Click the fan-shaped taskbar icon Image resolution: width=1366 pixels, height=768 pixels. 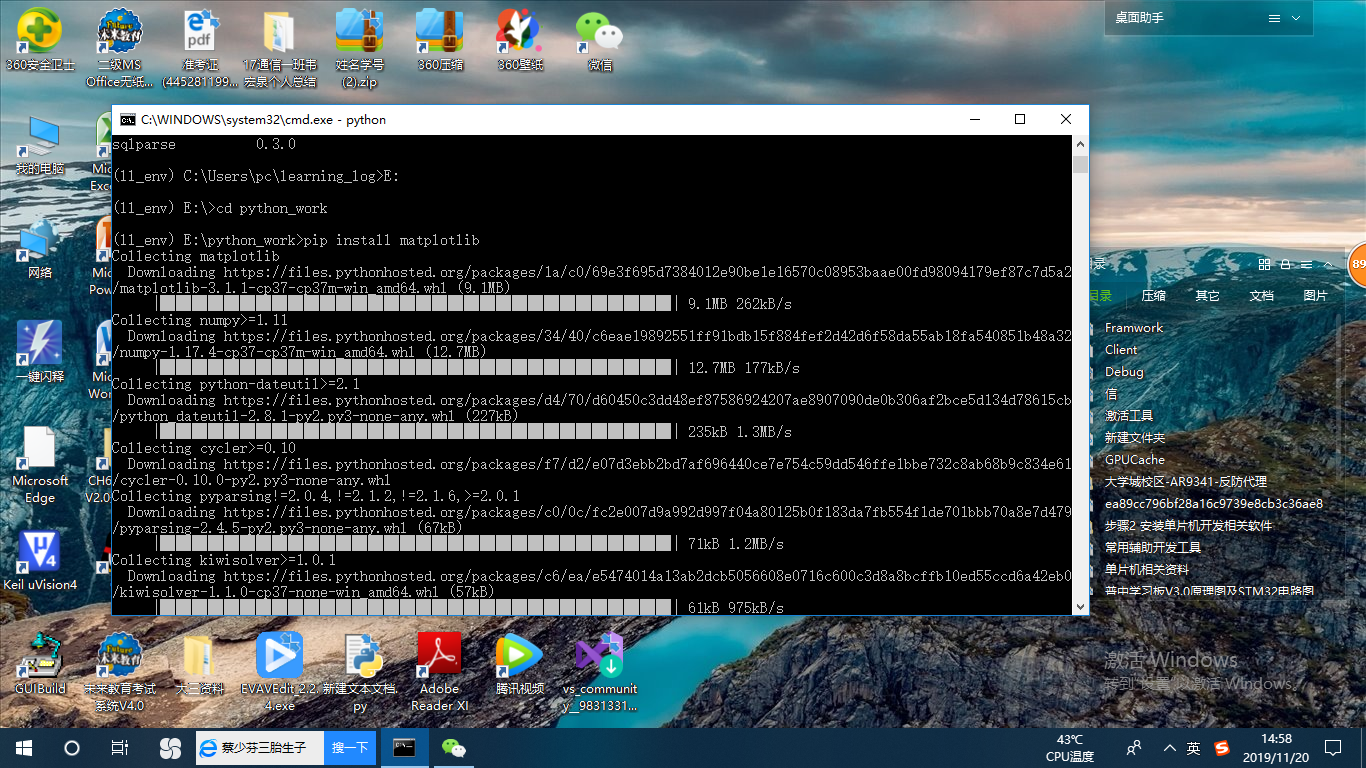click(x=169, y=748)
